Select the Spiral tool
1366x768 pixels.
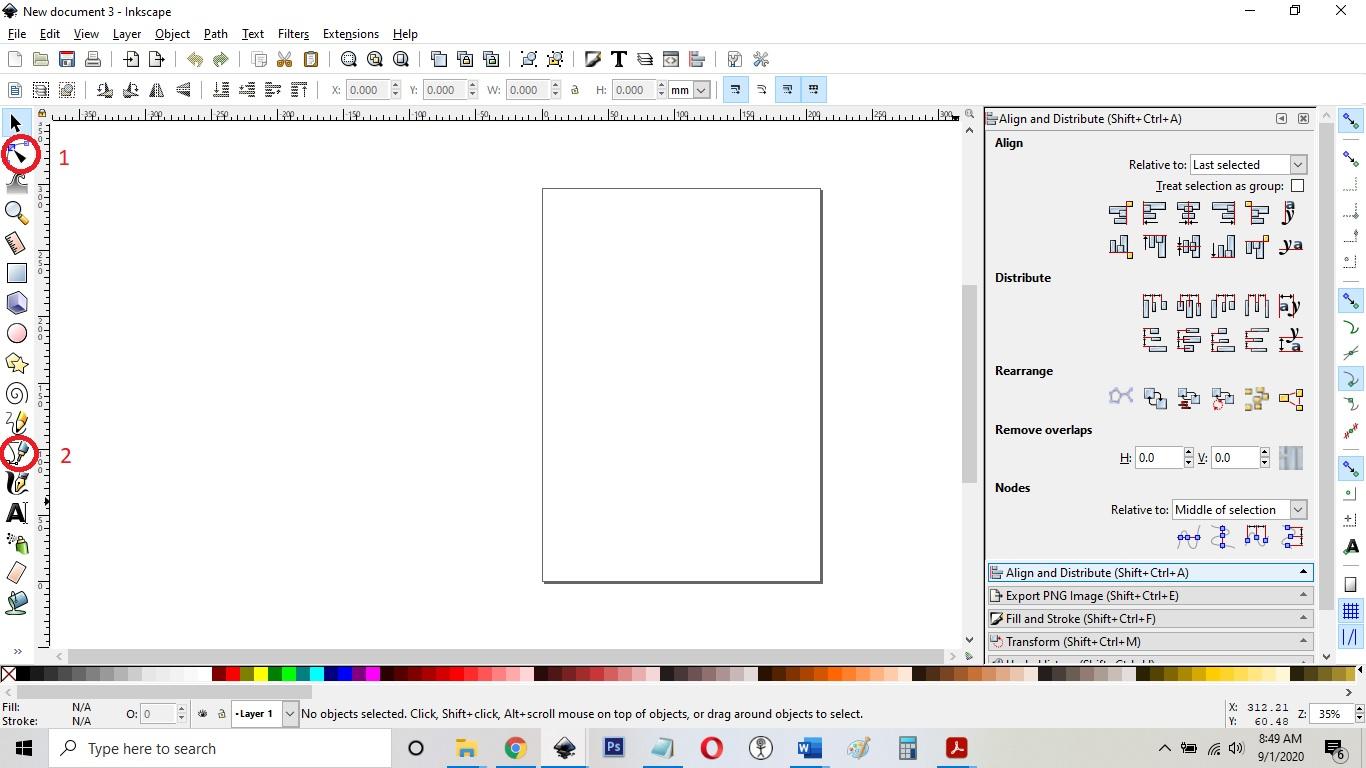(x=16, y=393)
